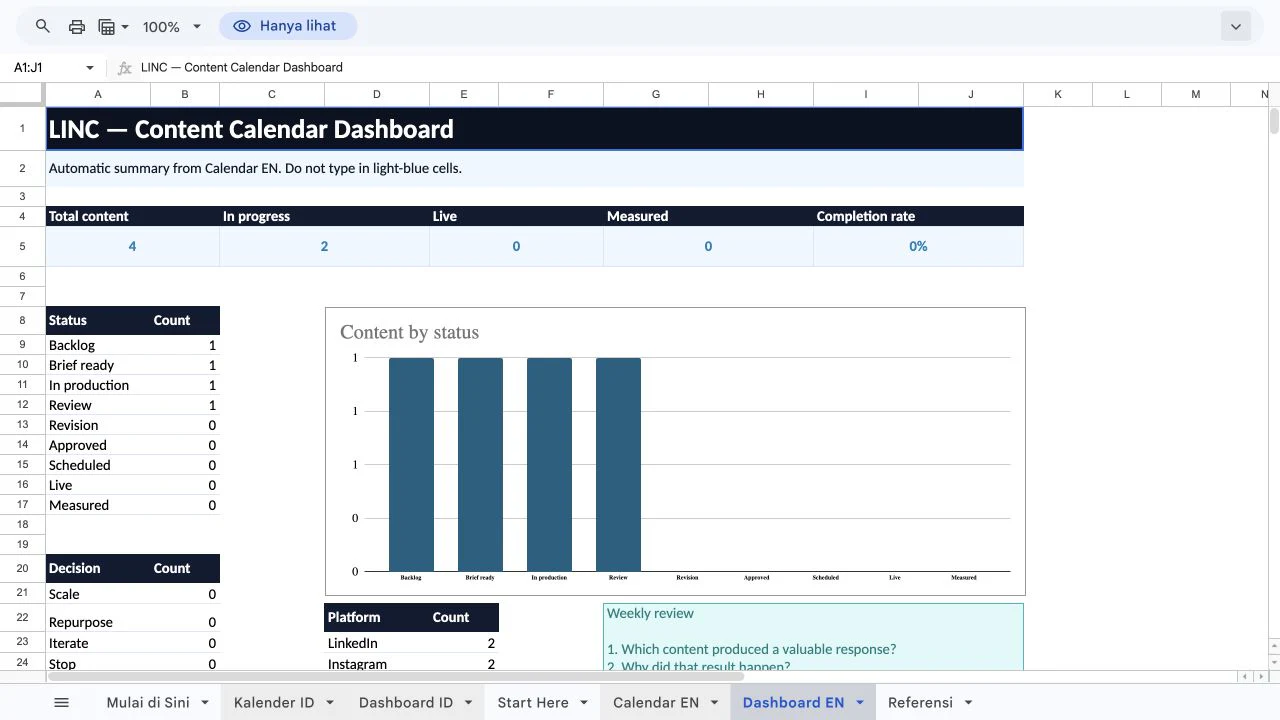Image resolution: width=1280 pixels, height=720 pixels.
Task: Click the Total content value 4
Action: click(x=132, y=246)
